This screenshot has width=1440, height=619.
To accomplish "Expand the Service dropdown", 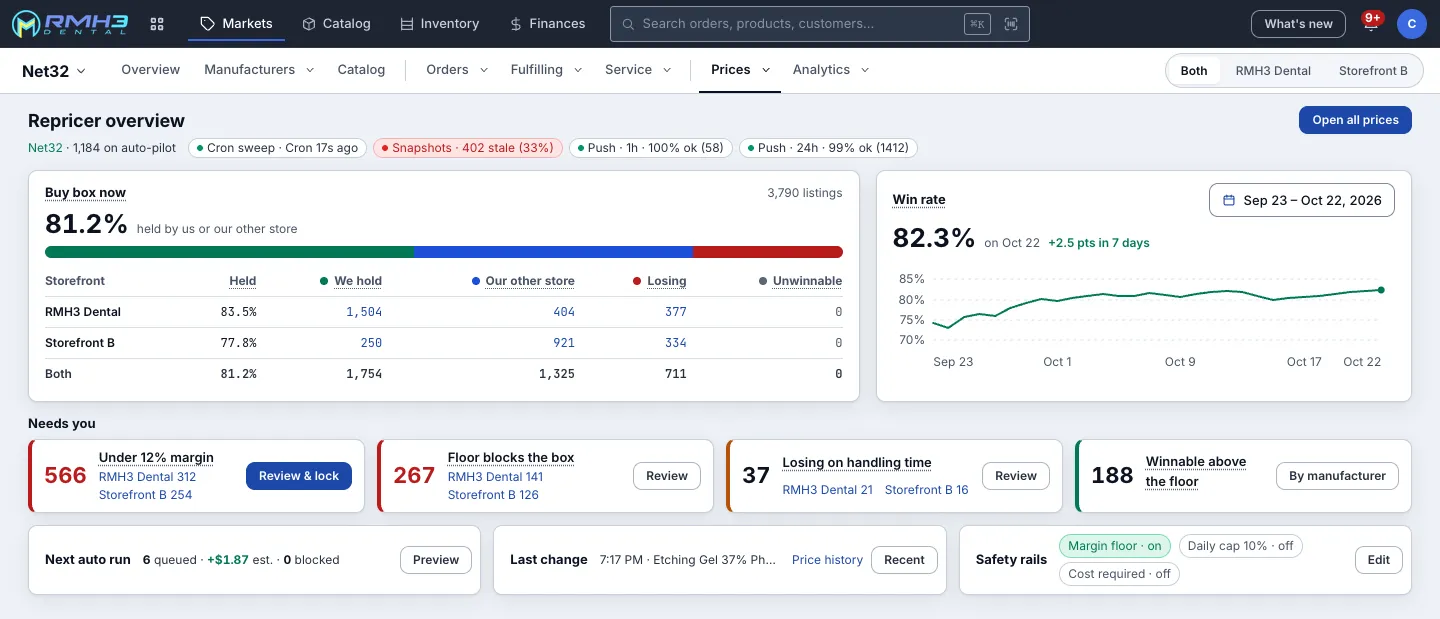I will (x=638, y=70).
